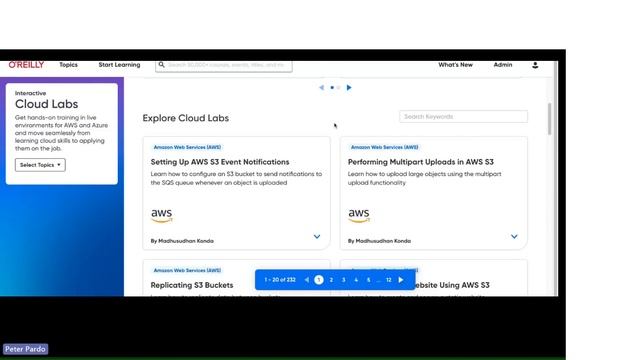
Task: Open Replicating S3 Buckets lab
Action: click(x=192, y=285)
